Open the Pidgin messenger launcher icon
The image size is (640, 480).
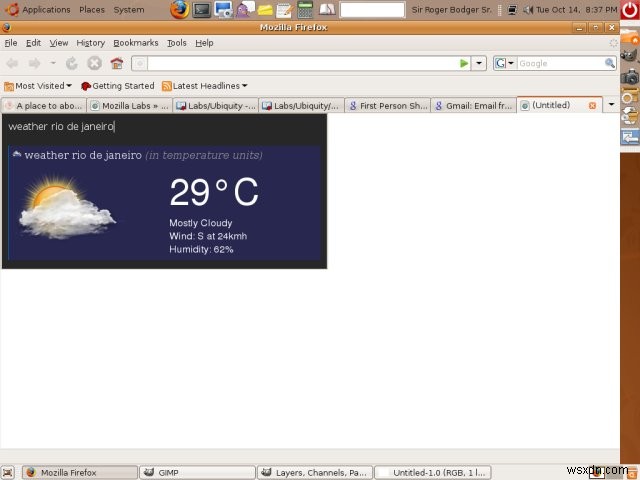click(244, 10)
